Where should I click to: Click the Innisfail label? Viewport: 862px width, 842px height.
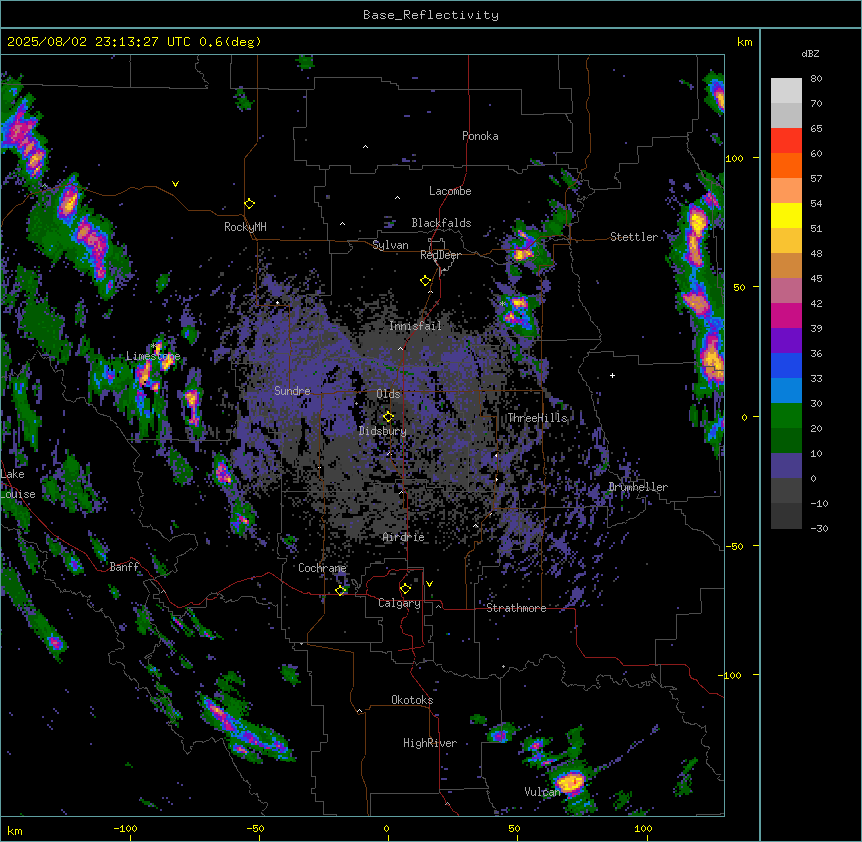tap(415, 326)
